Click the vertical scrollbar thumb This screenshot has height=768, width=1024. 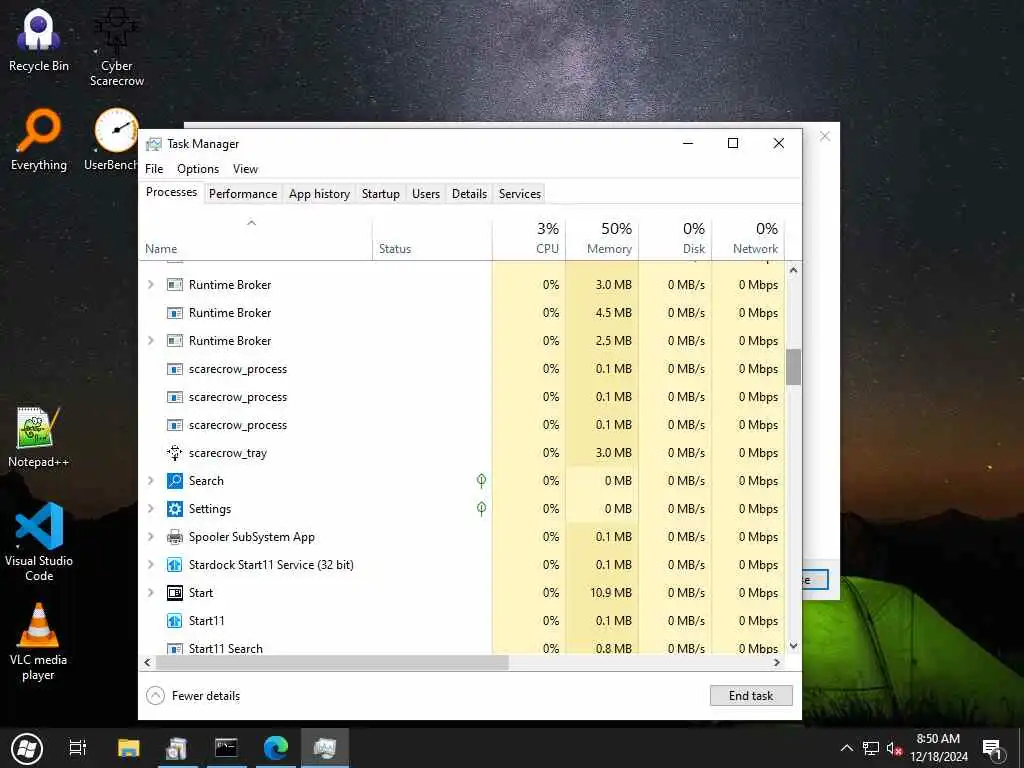point(793,367)
